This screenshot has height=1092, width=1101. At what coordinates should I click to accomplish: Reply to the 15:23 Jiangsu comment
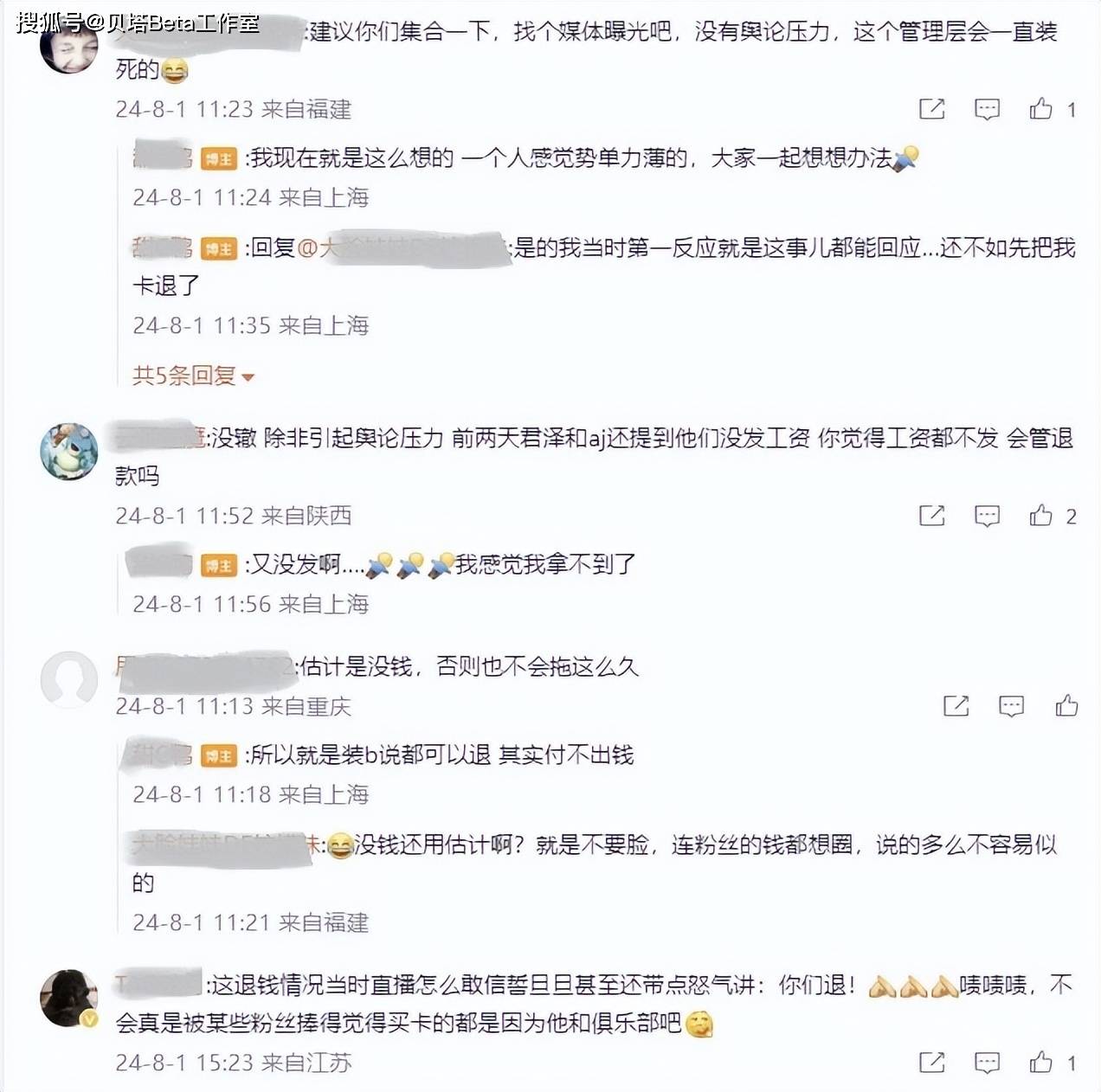click(987, 1063)
